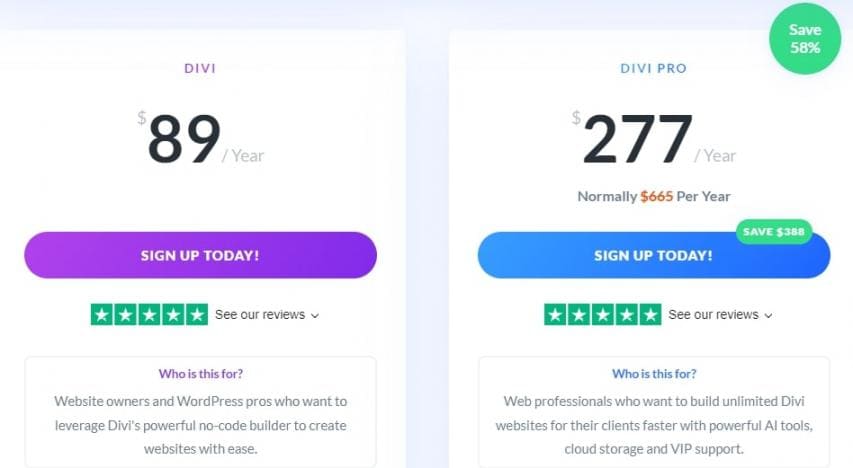The height and width of the screenshot is (468, 853).
Task: Click the green SAVE $388 tag
Action: point(773,231)
